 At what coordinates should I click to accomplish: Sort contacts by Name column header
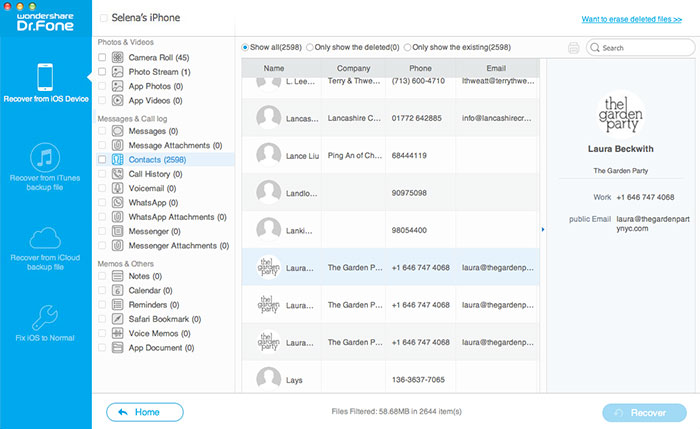click(x=274, y=68)
